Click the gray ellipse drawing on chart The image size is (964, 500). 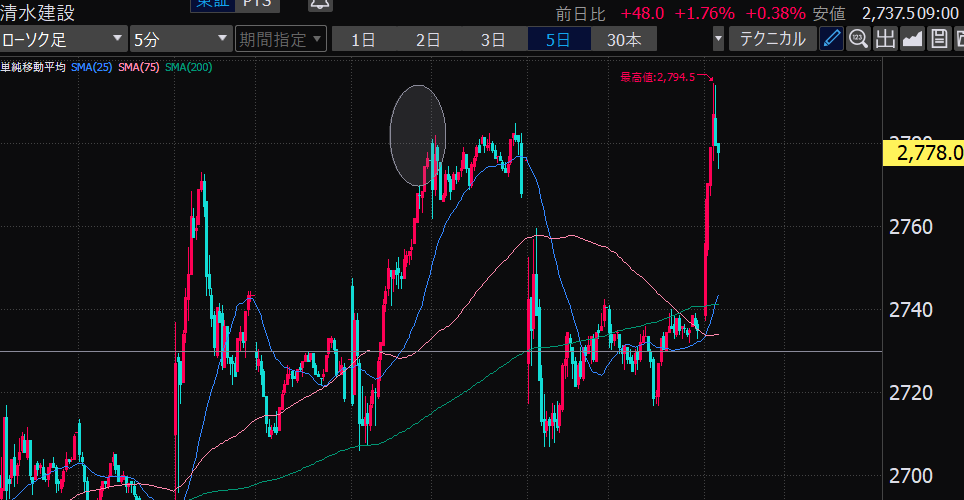tap(417, 135)
